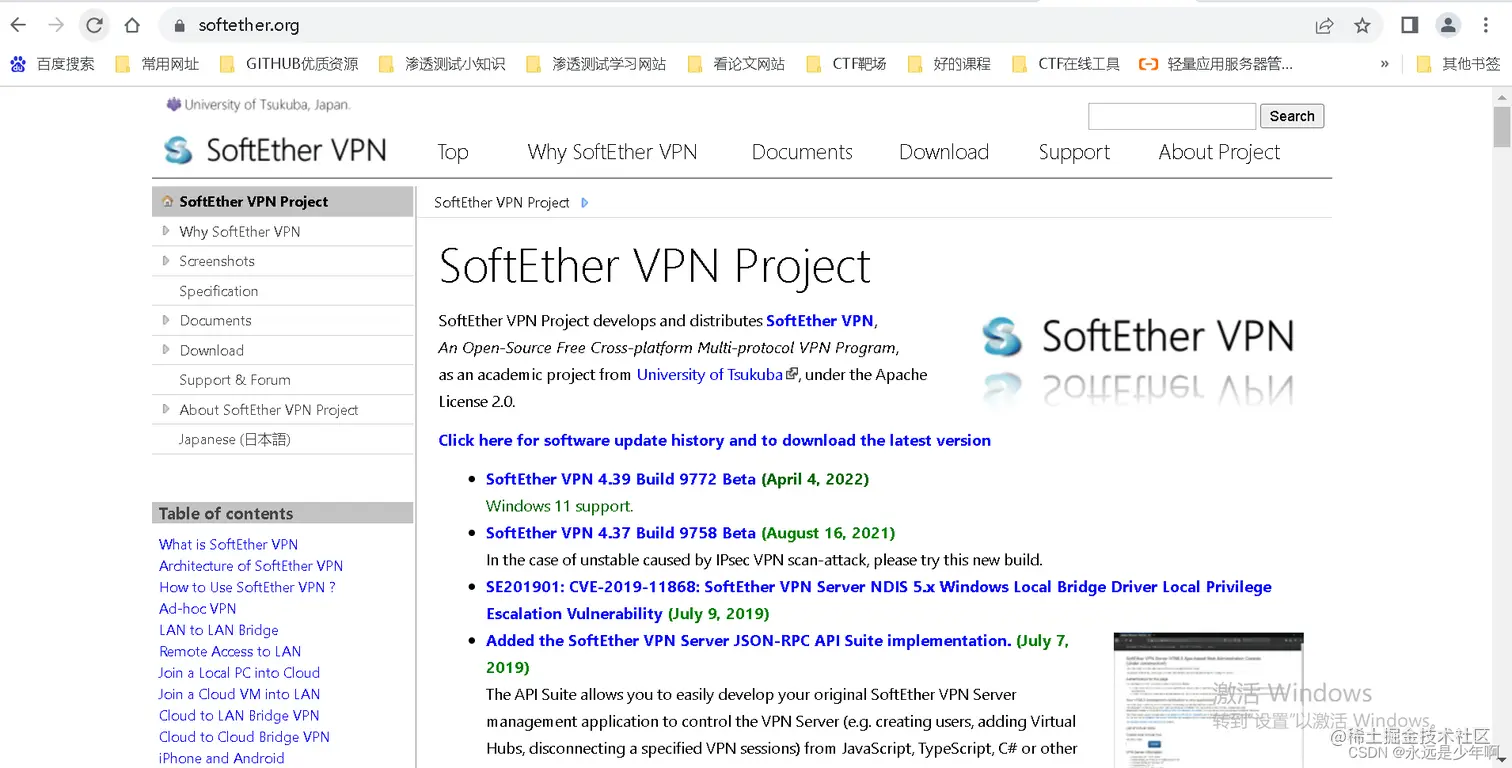Open Specification in the sidebar

(219, 291)
